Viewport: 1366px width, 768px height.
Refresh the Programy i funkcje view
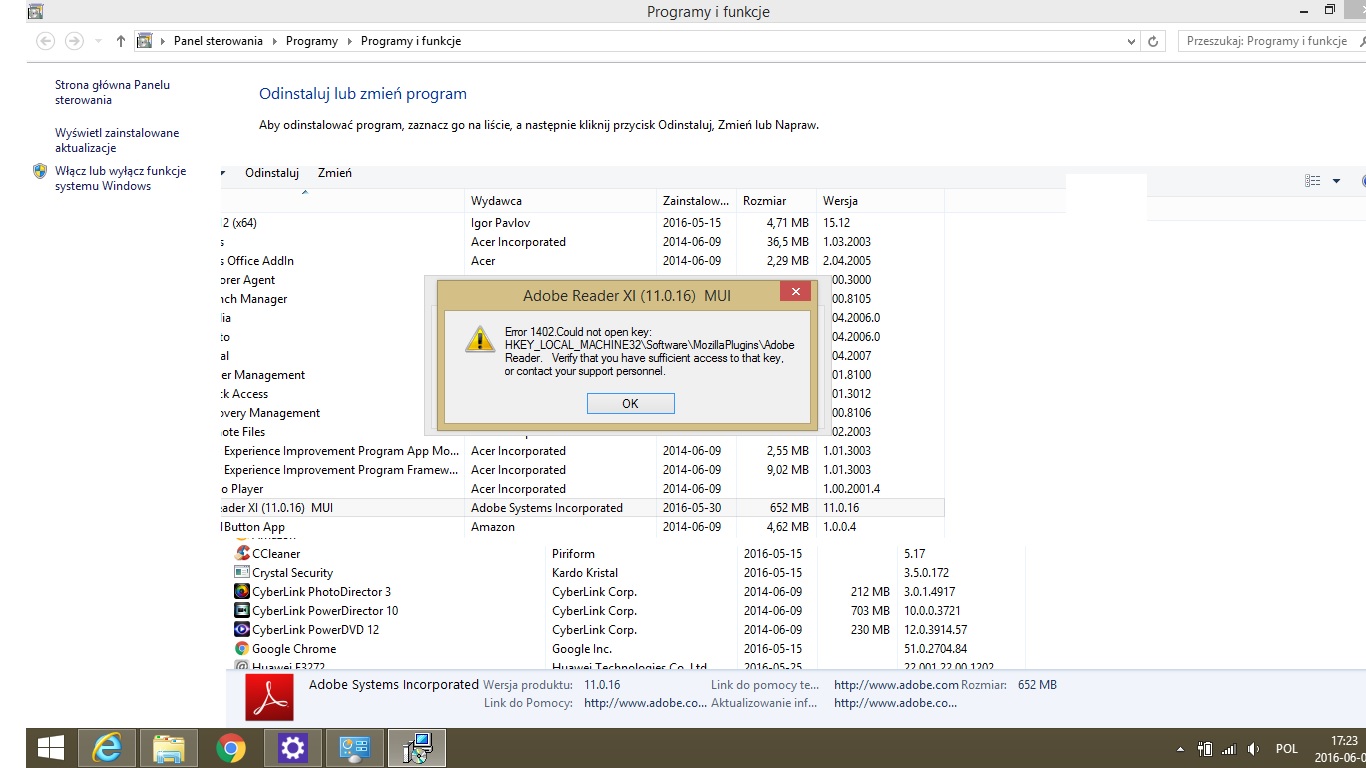coord(1153,41)
